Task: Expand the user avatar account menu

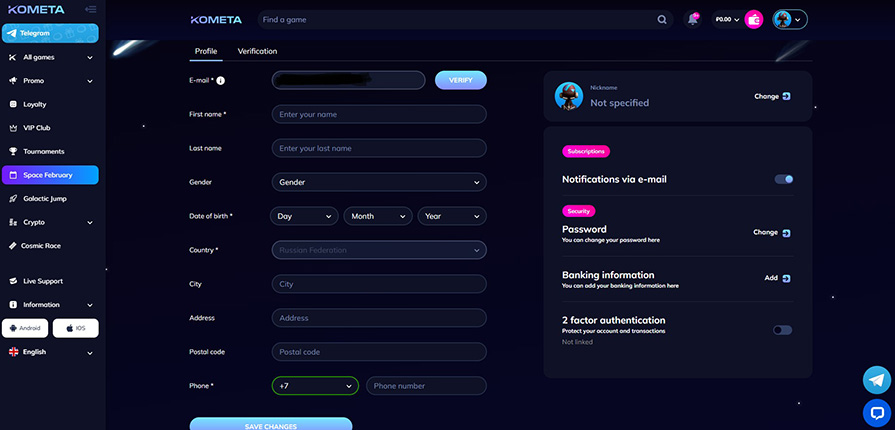Action: coord(789,19)
